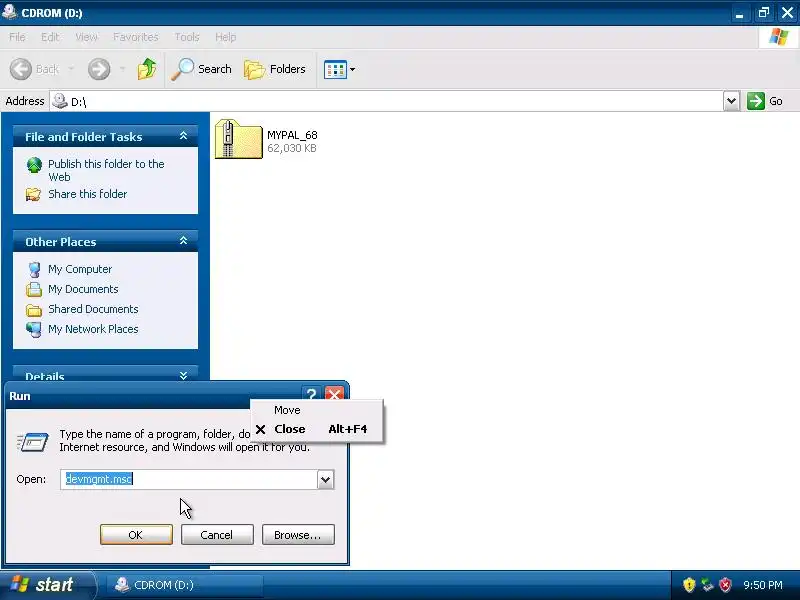The image size is (800, 600).
Task: Expand the Details panel
Action: point(184,376)
